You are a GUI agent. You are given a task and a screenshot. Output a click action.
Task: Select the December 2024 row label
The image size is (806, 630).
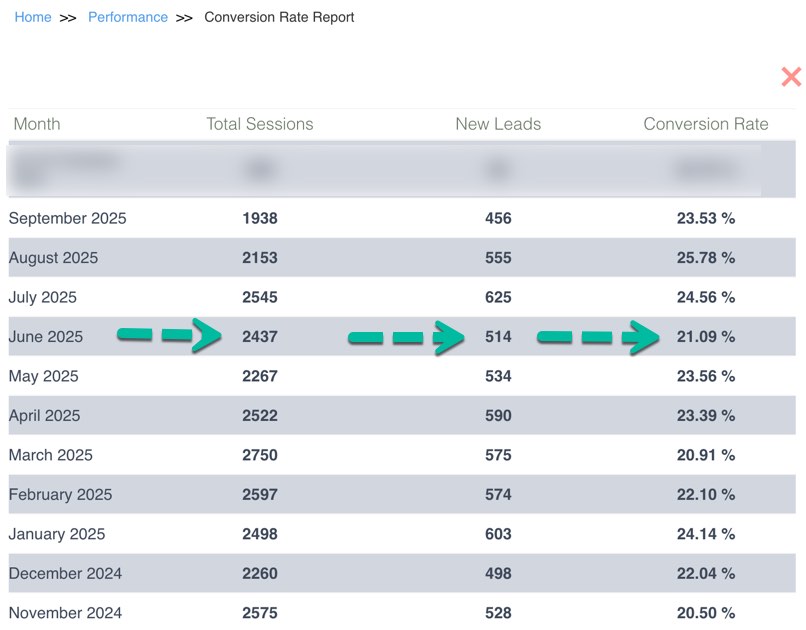pos(66,573)
